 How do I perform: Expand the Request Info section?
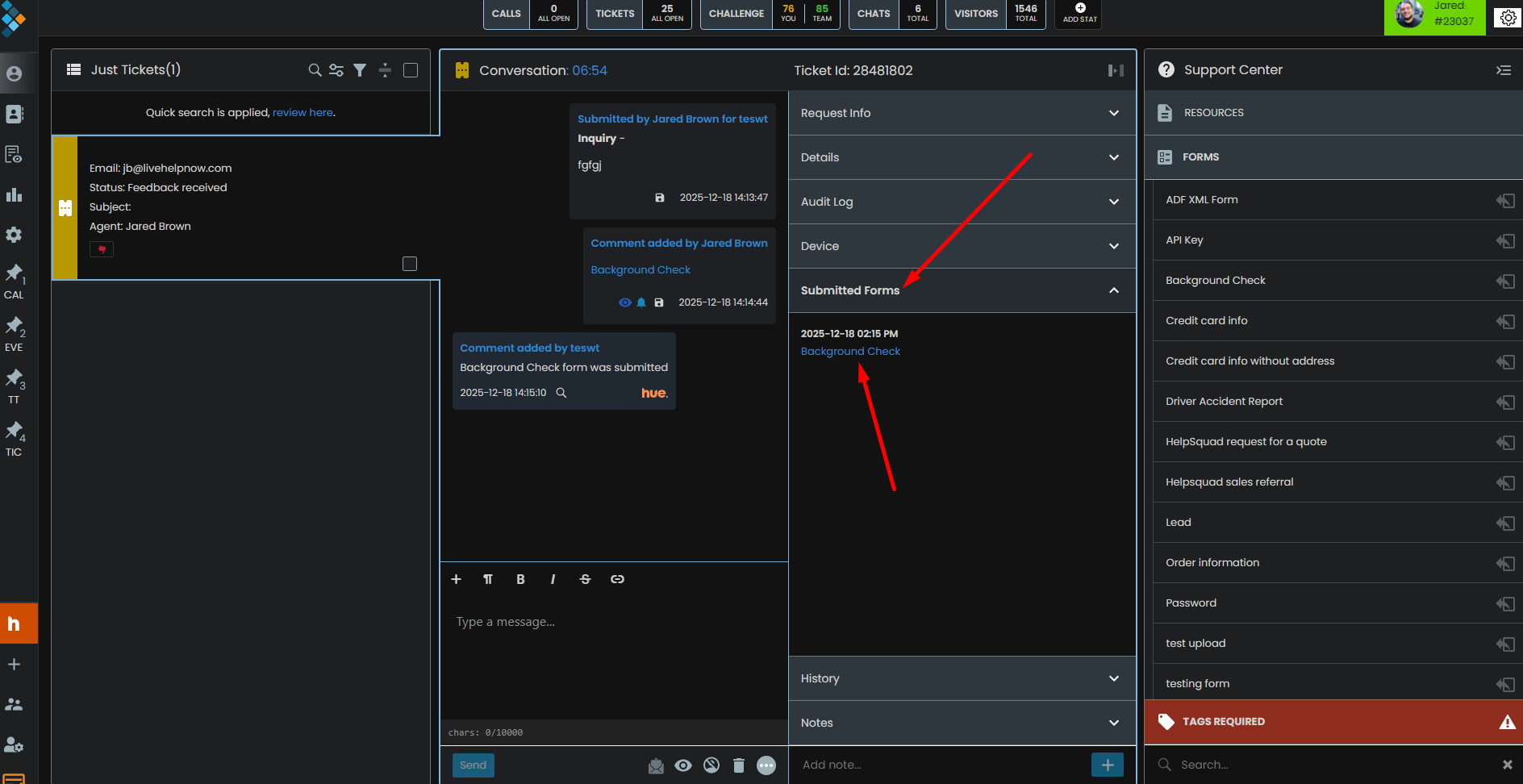[962, 113]
